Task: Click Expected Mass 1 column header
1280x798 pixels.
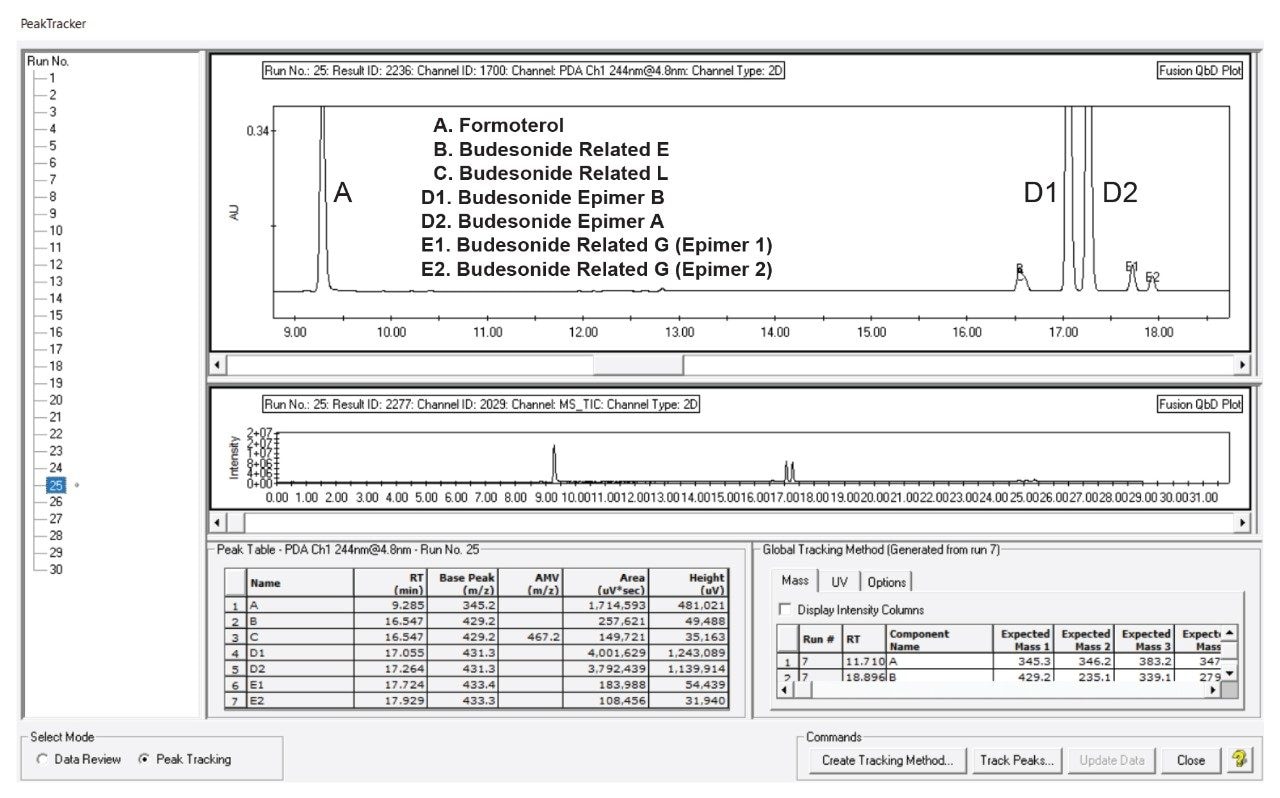Action: coord(1023,639)
